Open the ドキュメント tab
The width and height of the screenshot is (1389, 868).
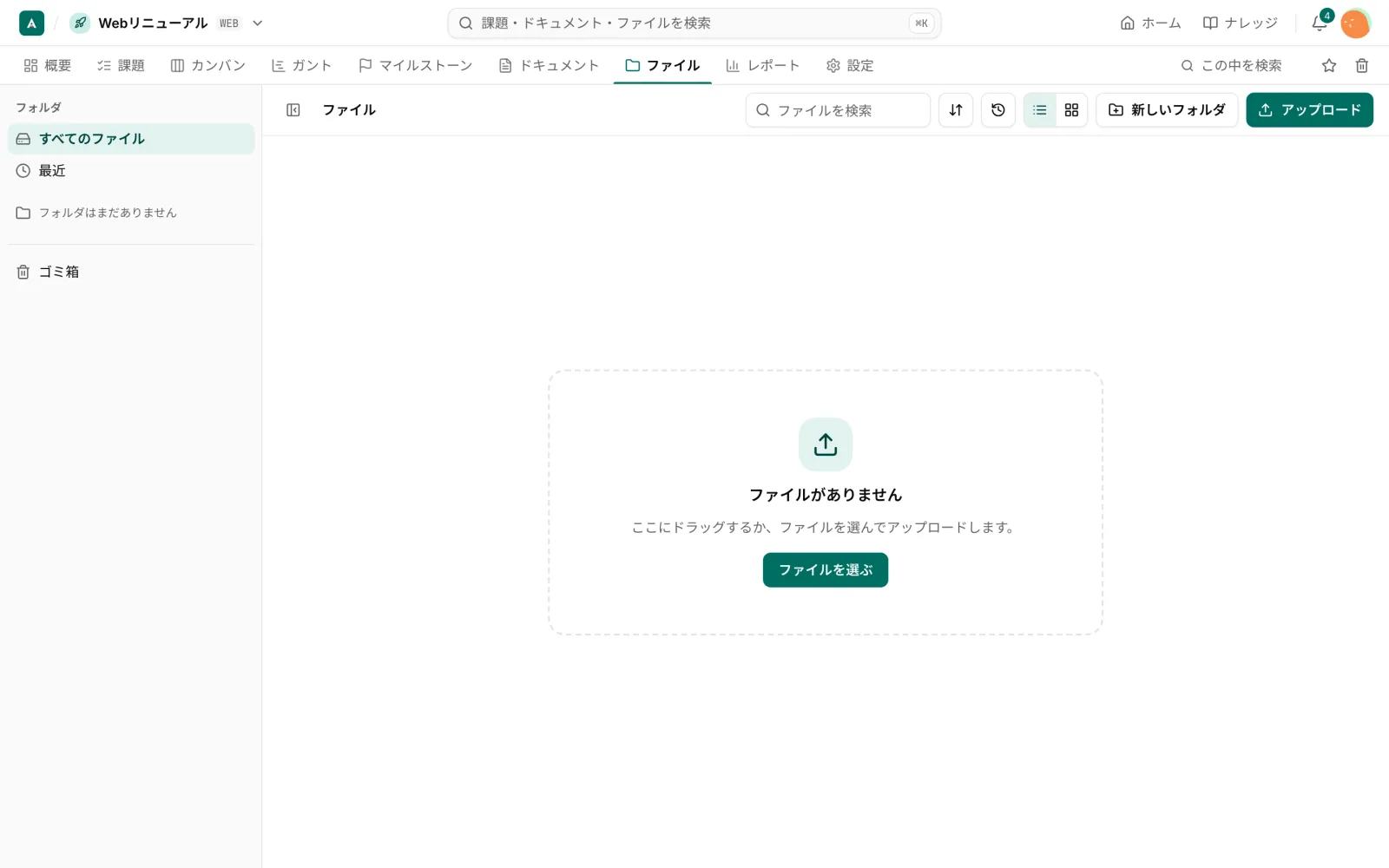click(x=549, y=65)
